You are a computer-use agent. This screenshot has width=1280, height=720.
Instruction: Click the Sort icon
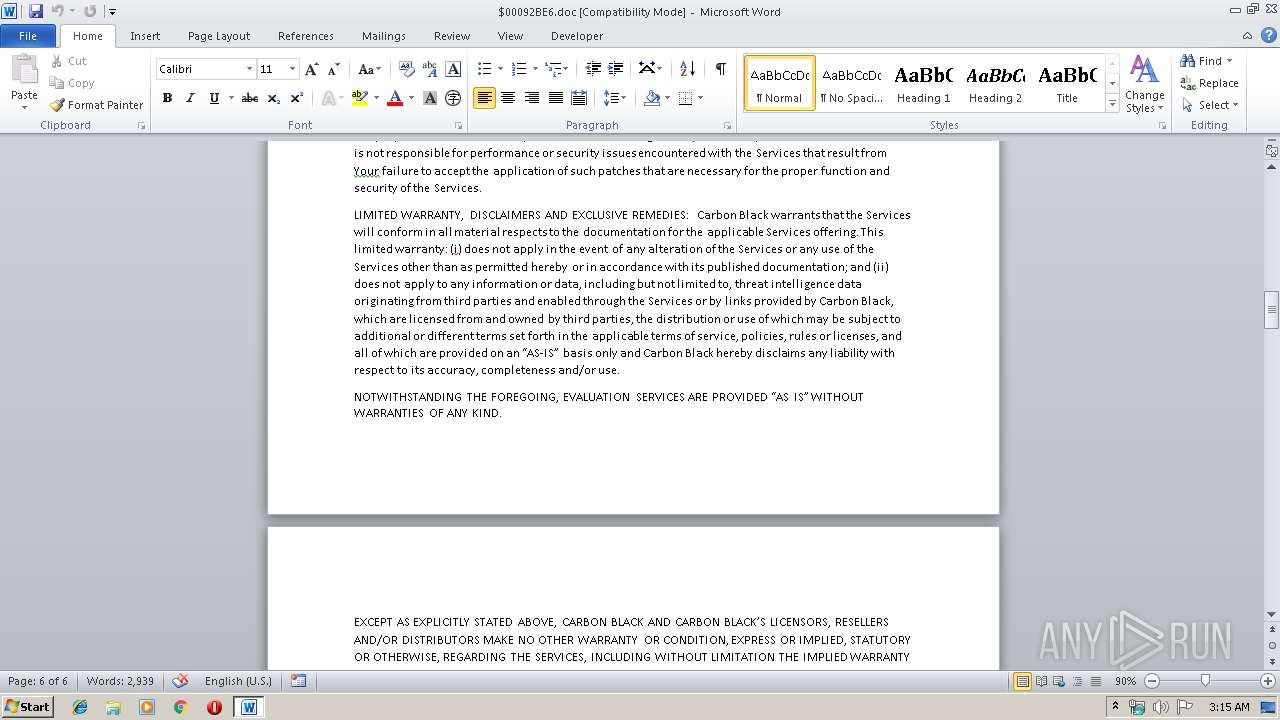(687, 69)
